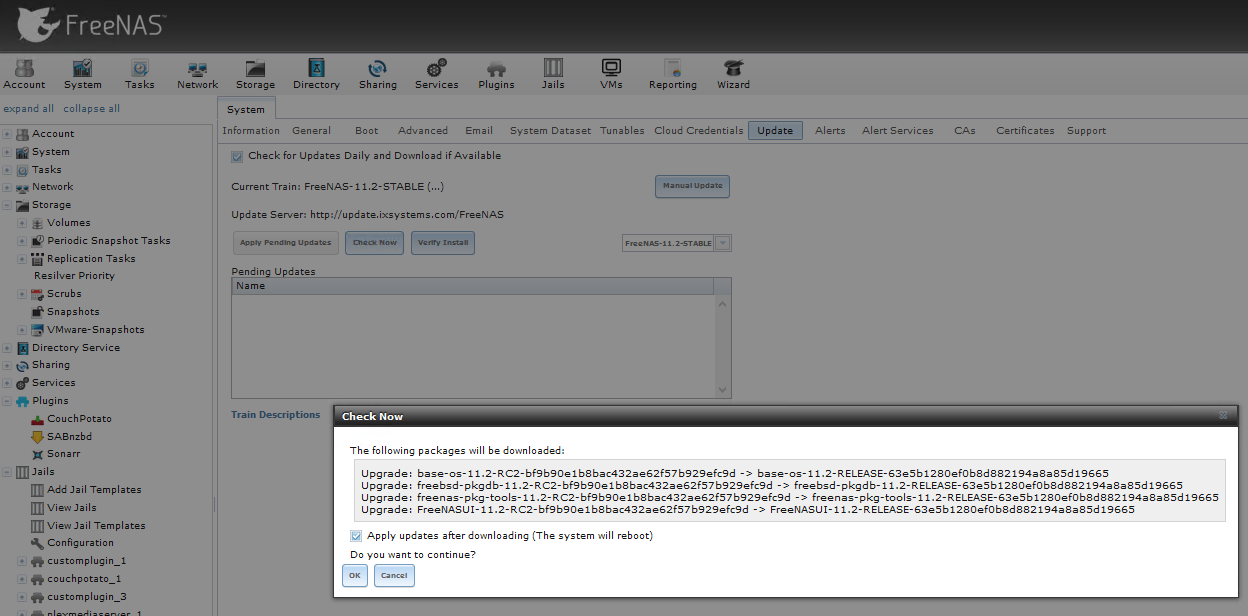Click Cancel in Check Now dialog

point(394,576)
